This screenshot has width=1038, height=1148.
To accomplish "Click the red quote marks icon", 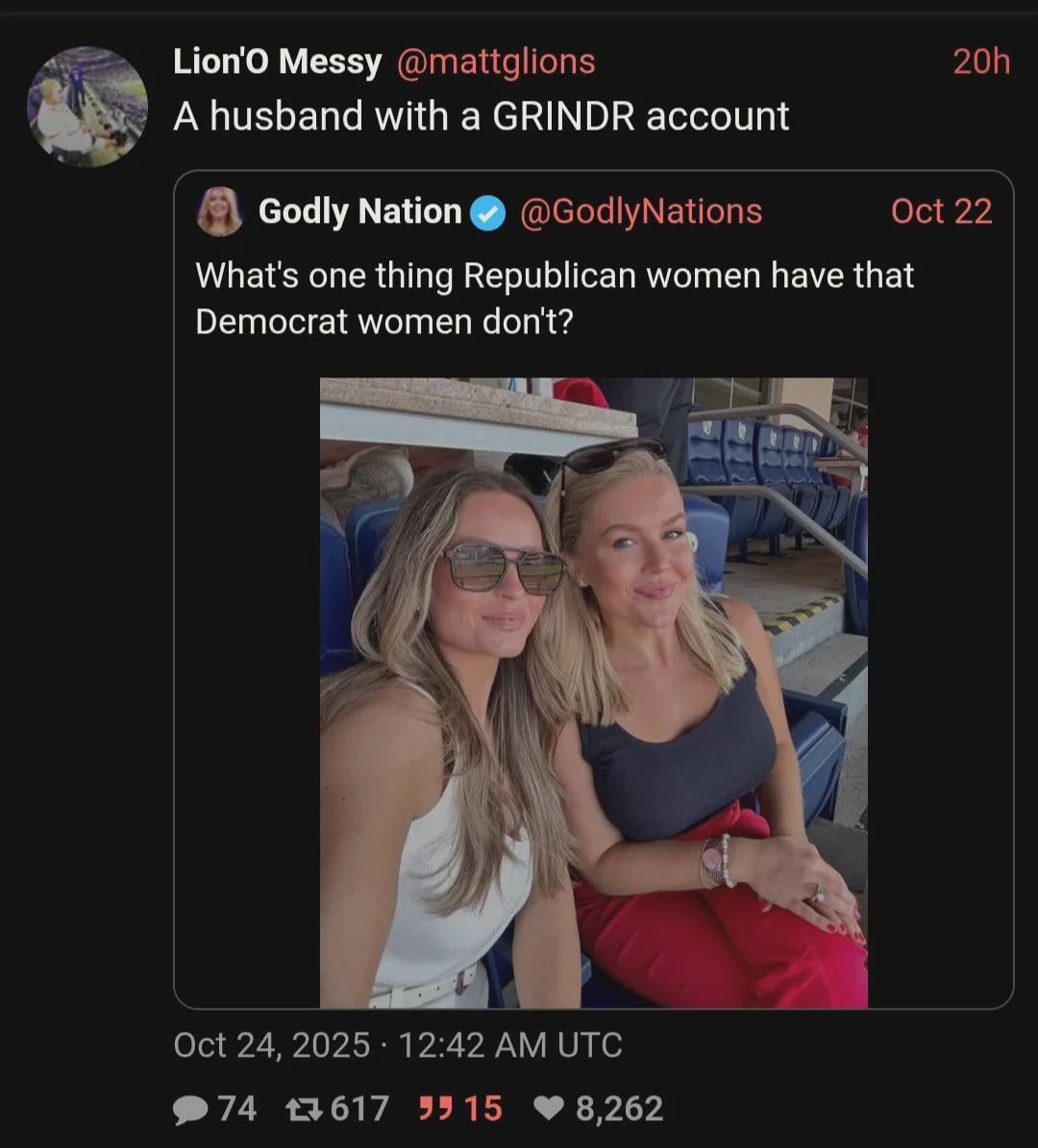I will tap(435, 1110).
